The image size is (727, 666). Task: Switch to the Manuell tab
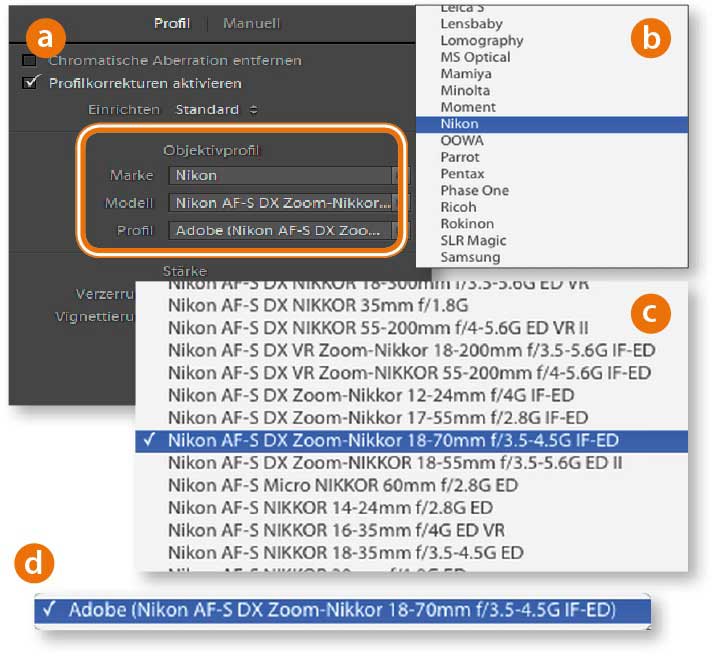(x=251, y=23)
